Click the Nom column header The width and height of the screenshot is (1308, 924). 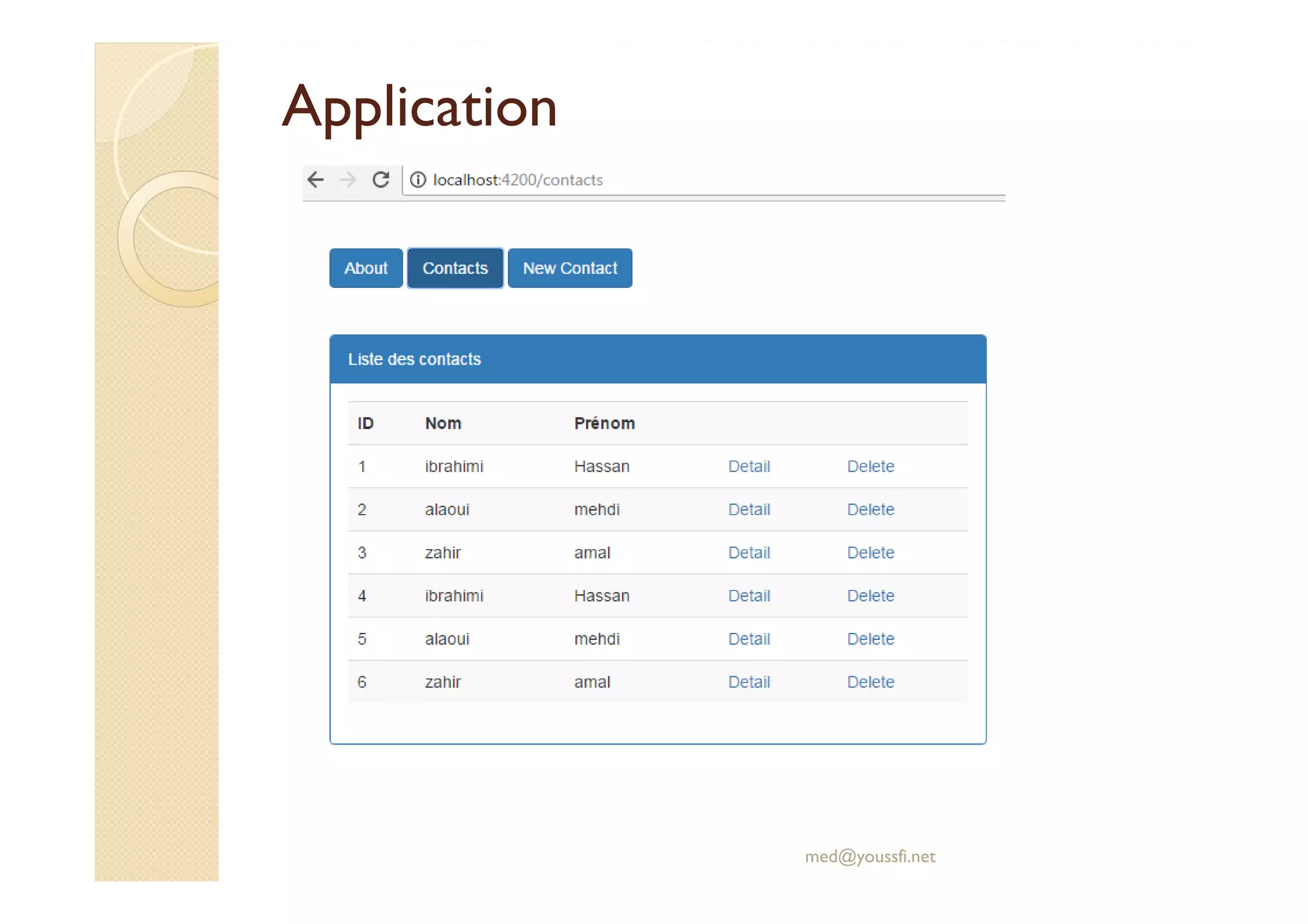pos(443,423)
